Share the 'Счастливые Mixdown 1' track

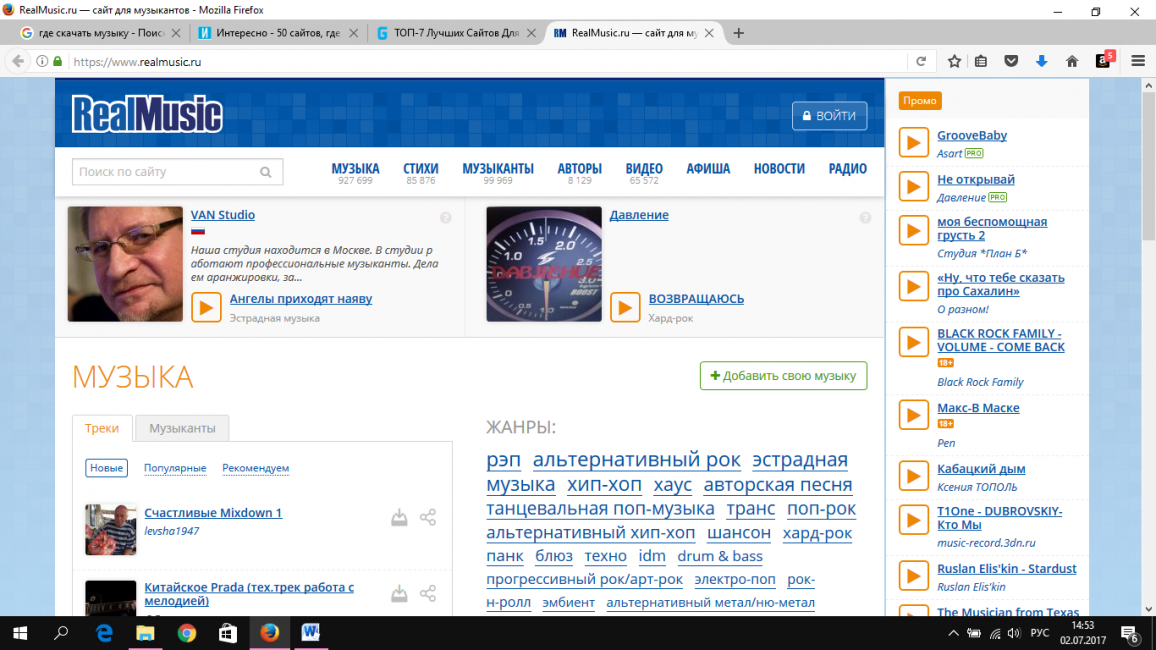coord(428,517)
